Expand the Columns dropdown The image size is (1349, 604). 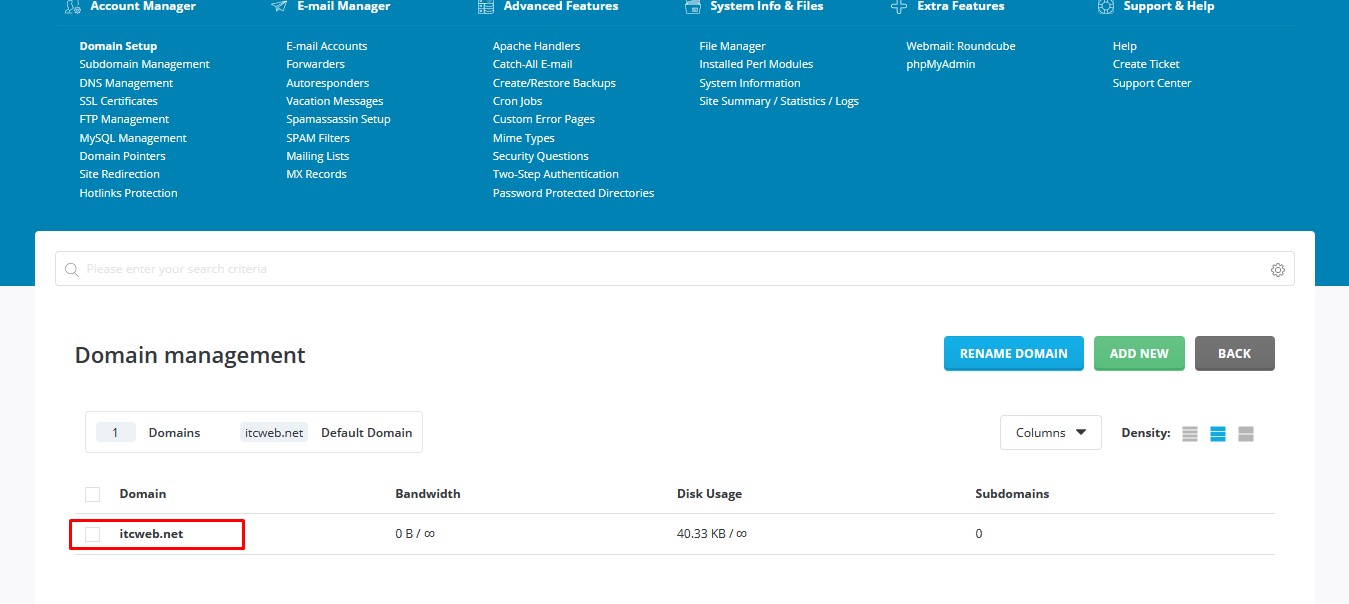pyautogui.click(x=1050, y=433)
